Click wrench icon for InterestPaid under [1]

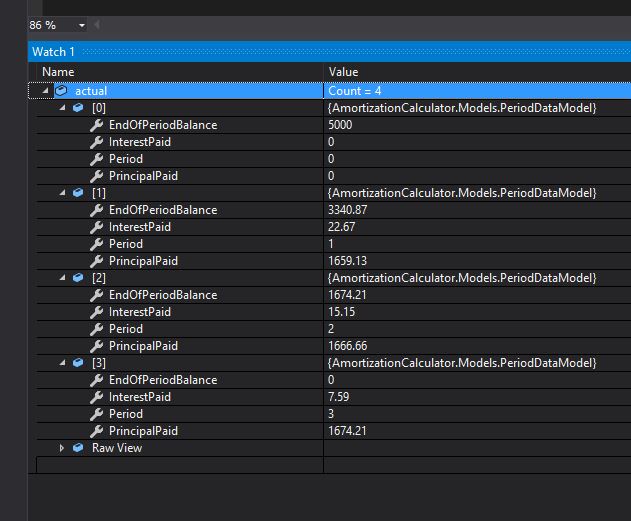[96, 227]
